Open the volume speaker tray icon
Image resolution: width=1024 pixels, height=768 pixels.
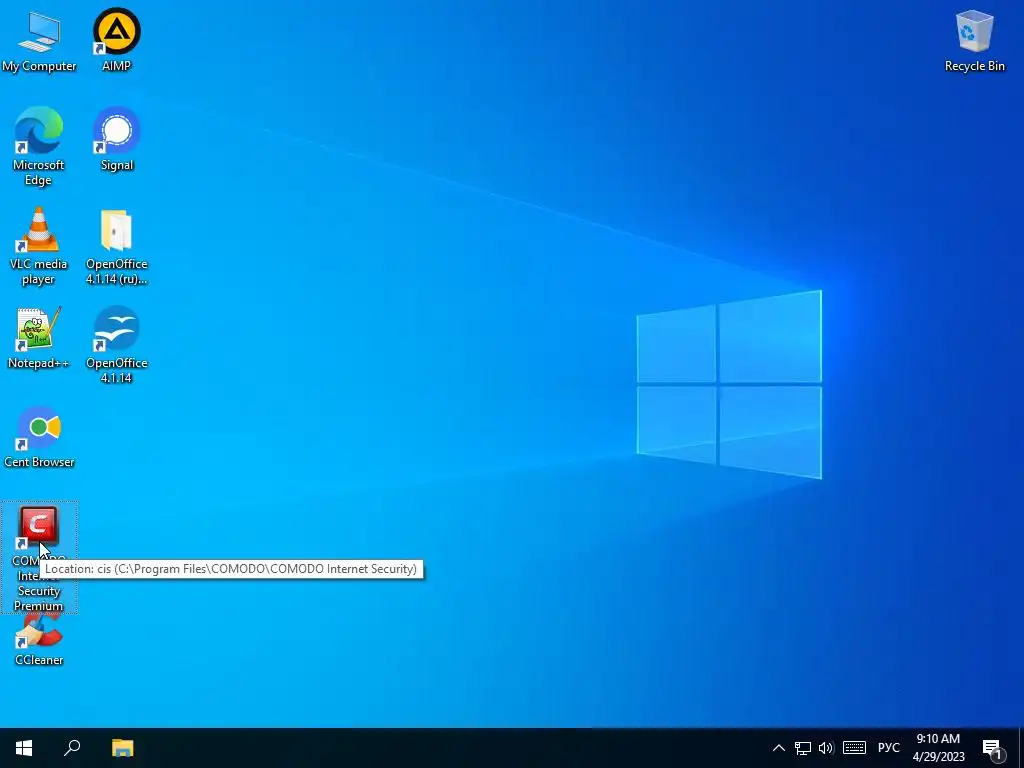pos(826,748)
